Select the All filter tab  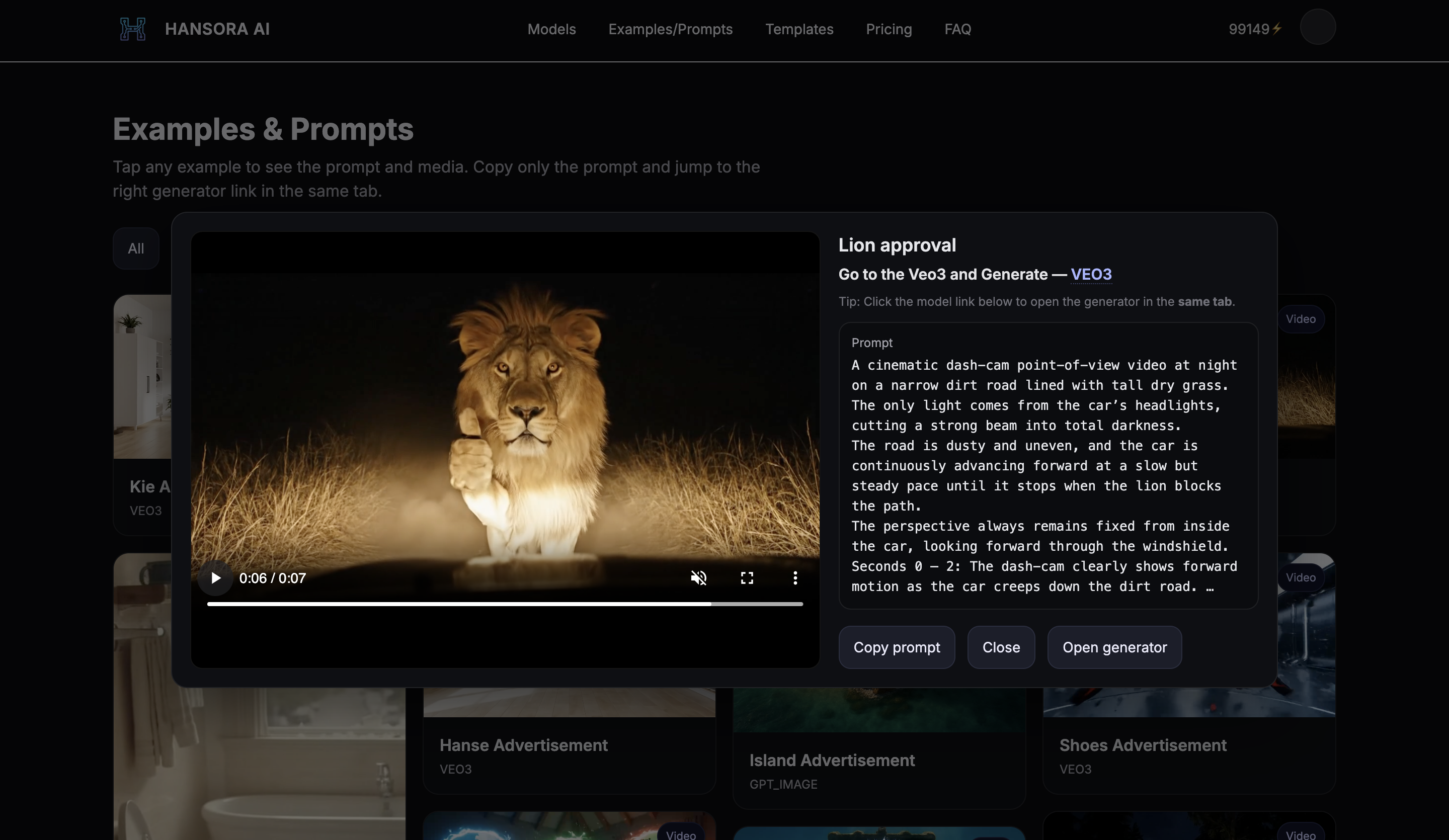pos(136,248)
